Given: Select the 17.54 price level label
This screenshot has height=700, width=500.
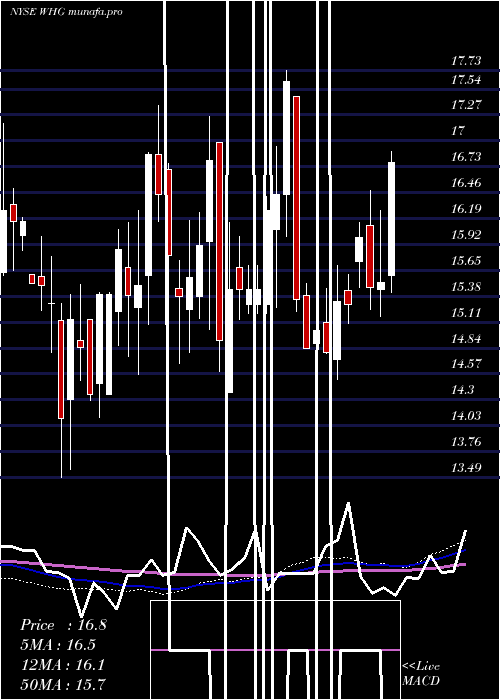Looking at the screenshot, I should 466,80.
